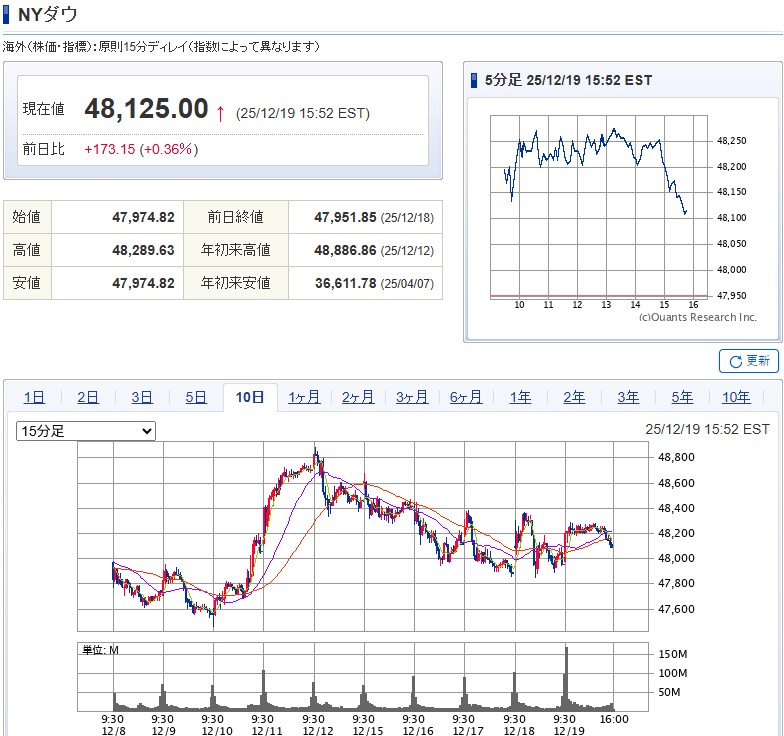Open the 15分足 interval dropdown
784x736 pixels.
point(86,431)
